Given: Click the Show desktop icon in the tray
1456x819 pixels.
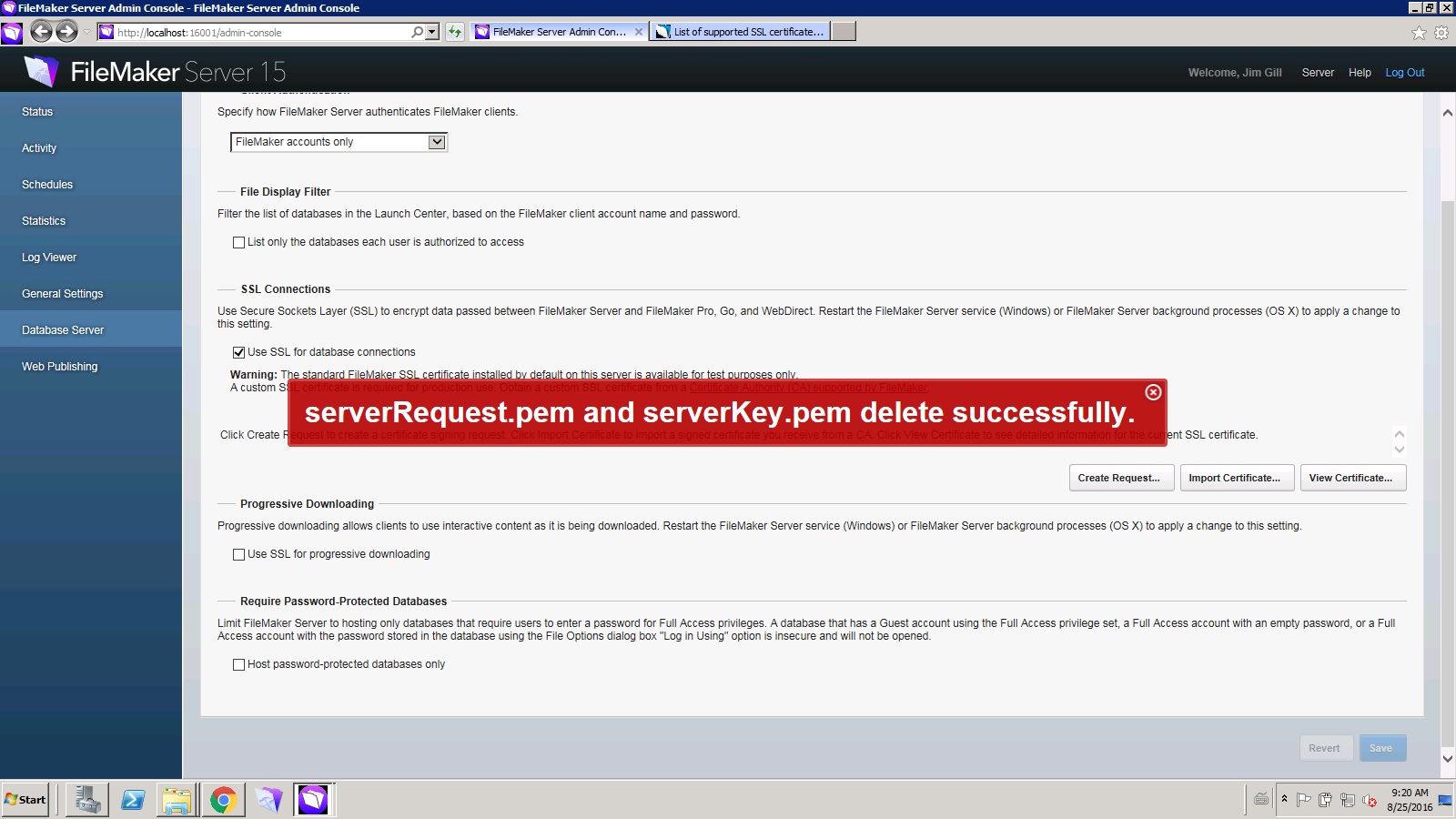Looking at the screenshot, I should (1445, 800).
